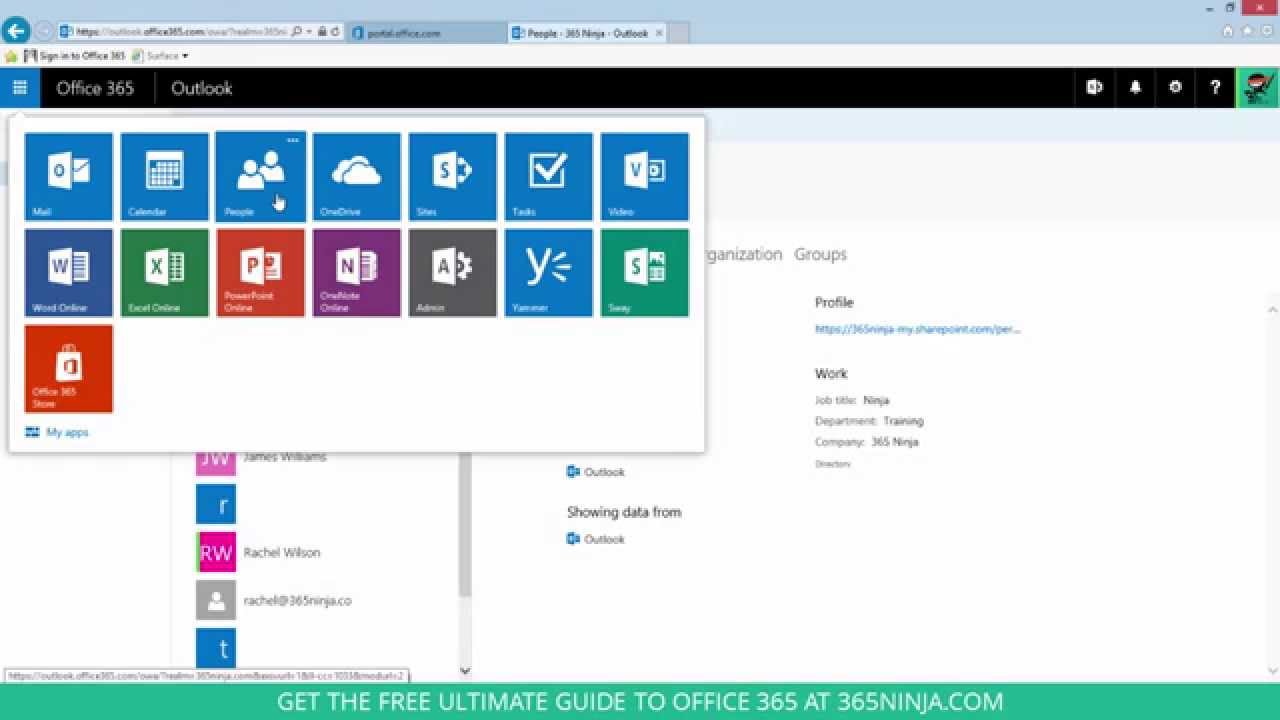The height and width of the screenshot is (720, 1280).
Task: Click the My apps link
Action: (x=58, y=432)
